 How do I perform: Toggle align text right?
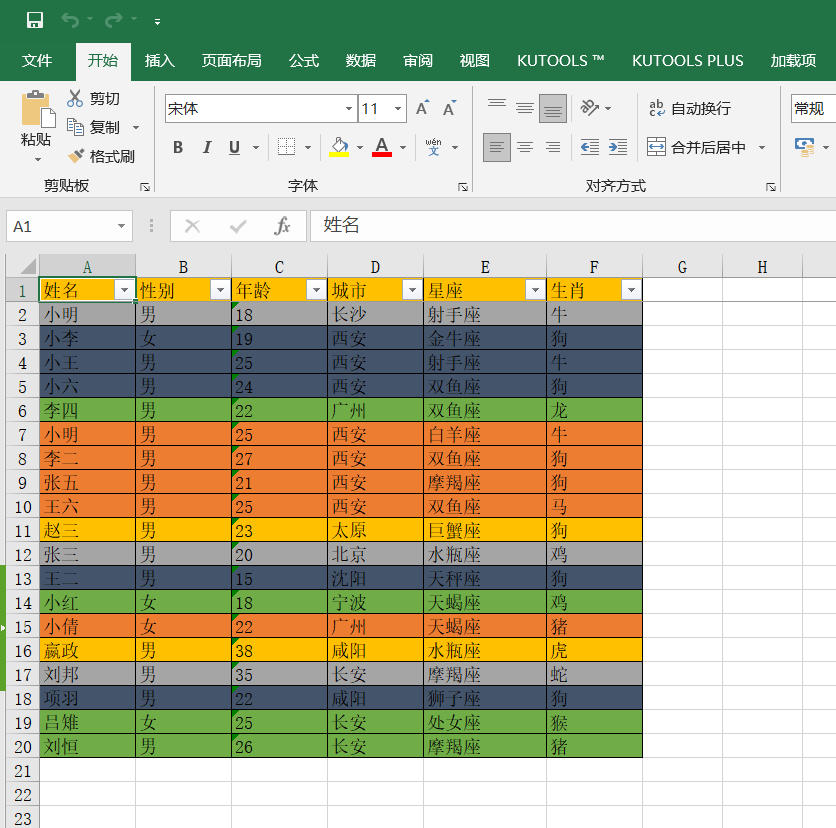click(553, 147)
